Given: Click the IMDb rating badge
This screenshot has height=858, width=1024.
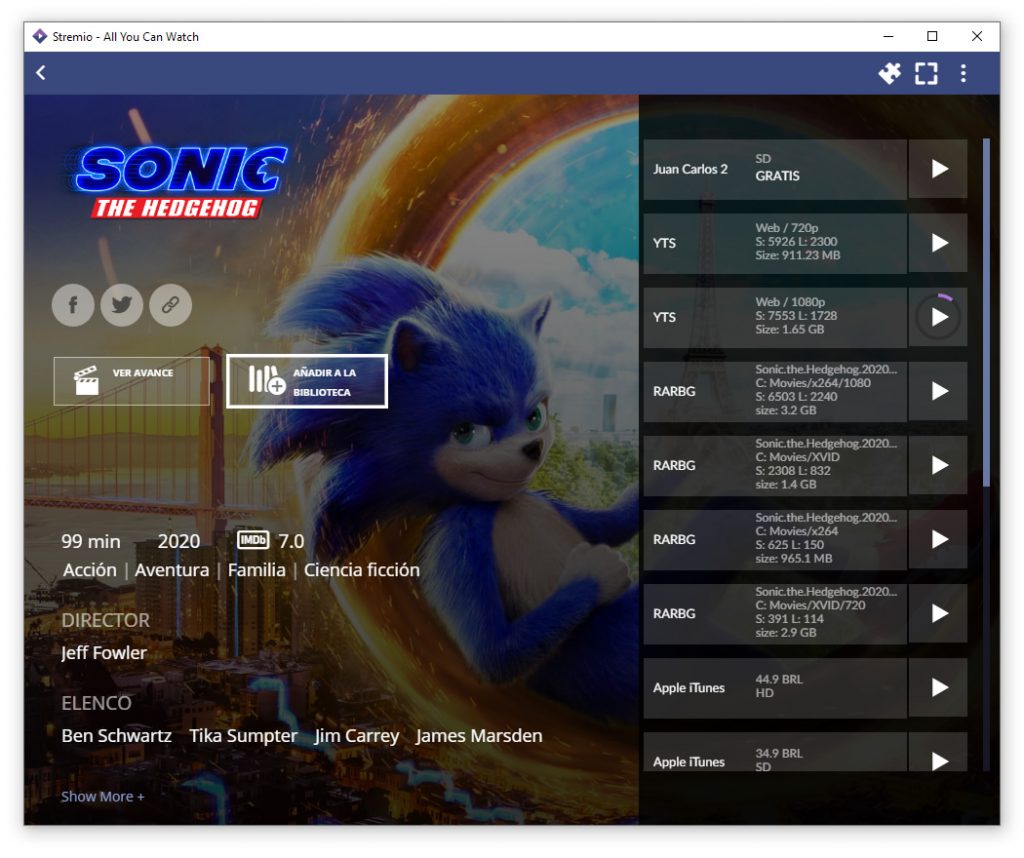Looking at the screenshot, I should [253, 541].
